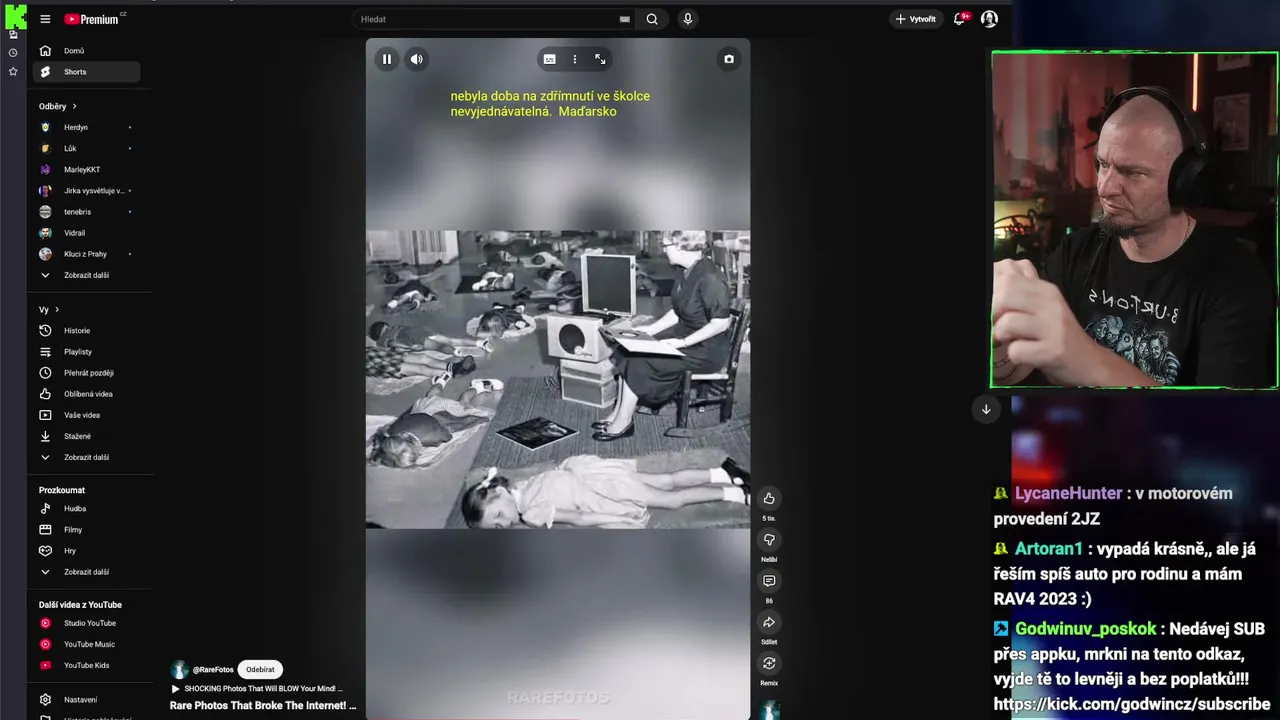
Task: Select Shorts in the sidebar
Action: (86, 72)
